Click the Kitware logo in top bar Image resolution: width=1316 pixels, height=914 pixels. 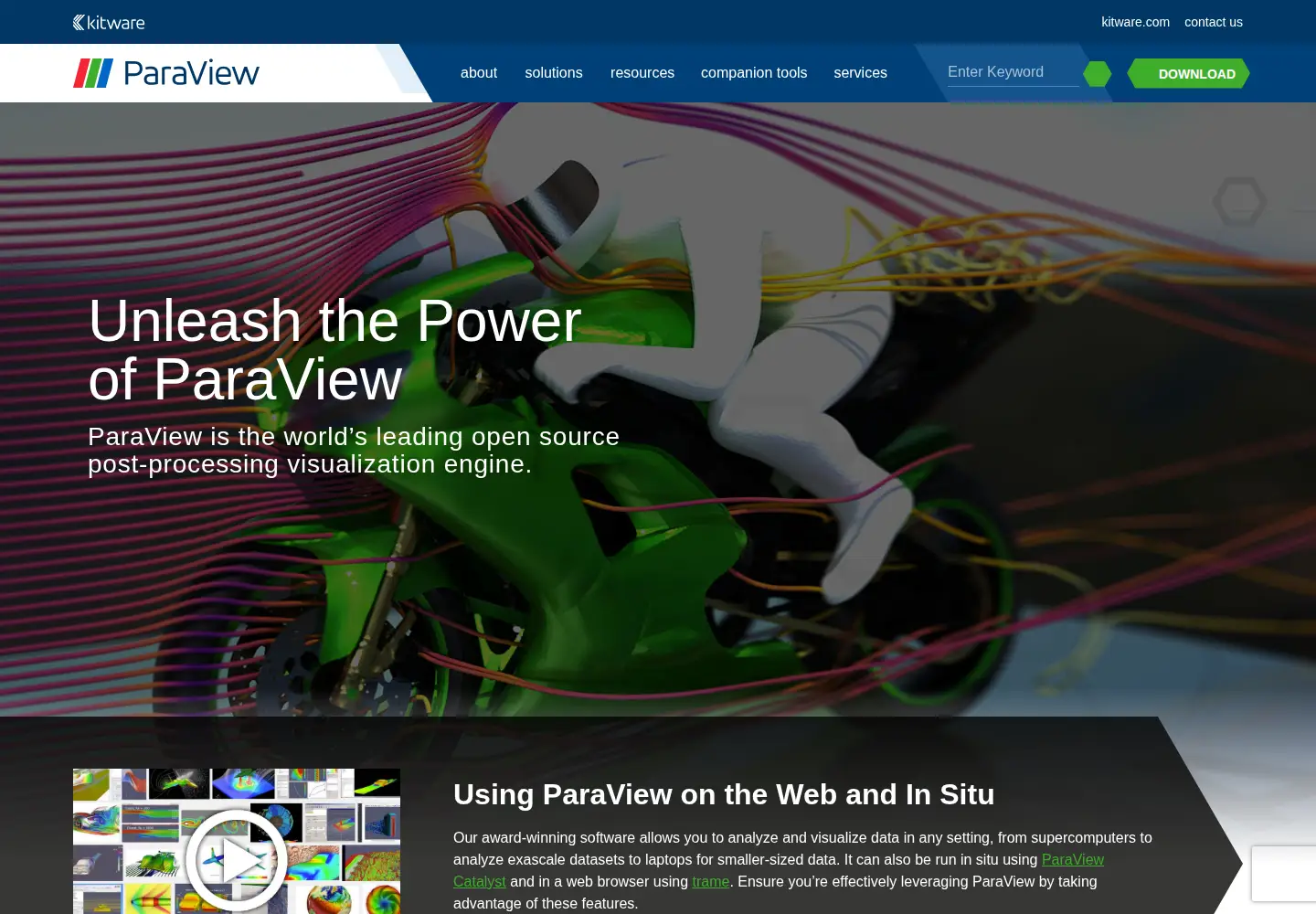pos(109,22)
